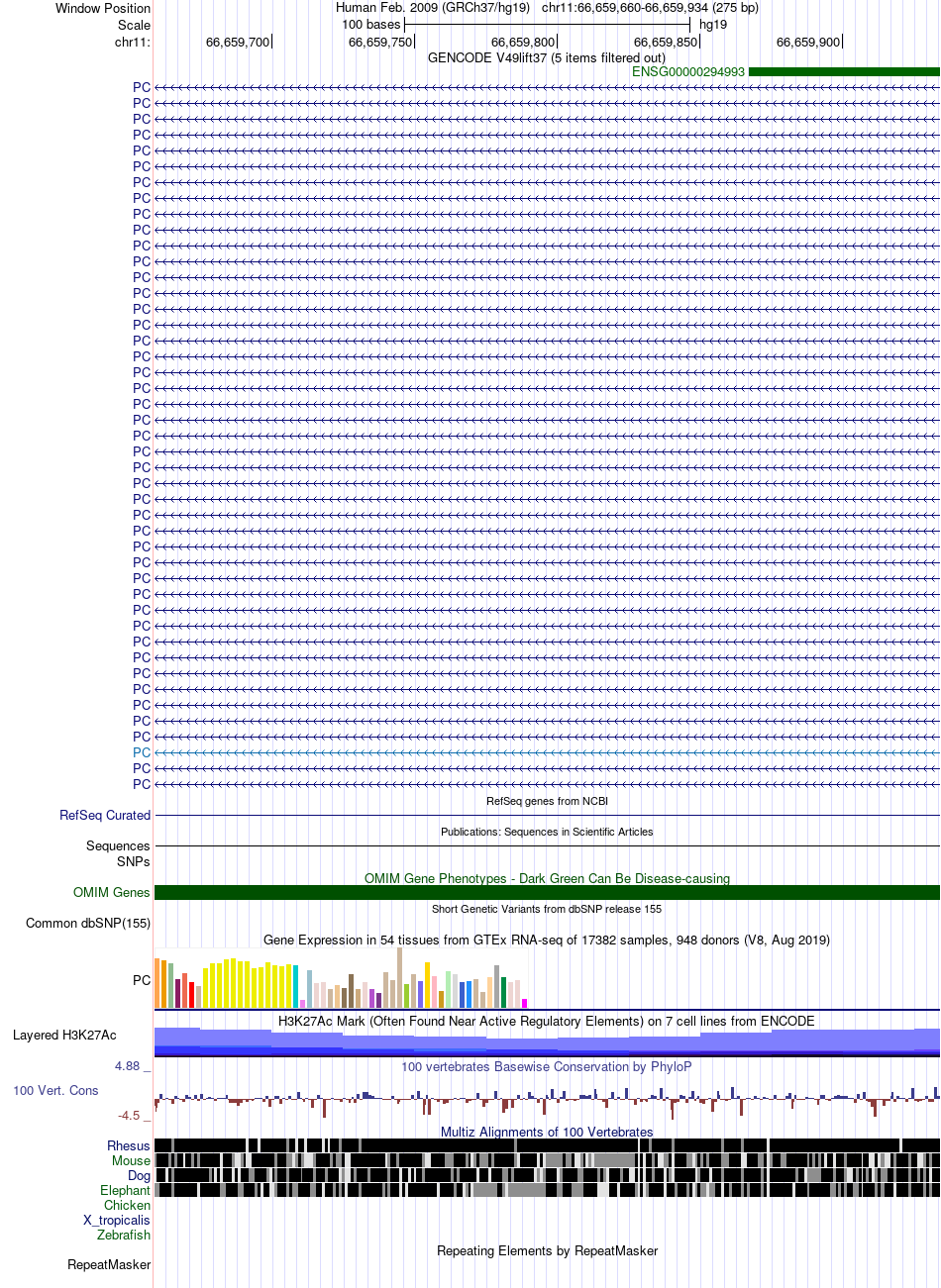Open the Multiz Alignments of 100 Vertebrates title
941x1288 pixels.
coord(547,1132)
